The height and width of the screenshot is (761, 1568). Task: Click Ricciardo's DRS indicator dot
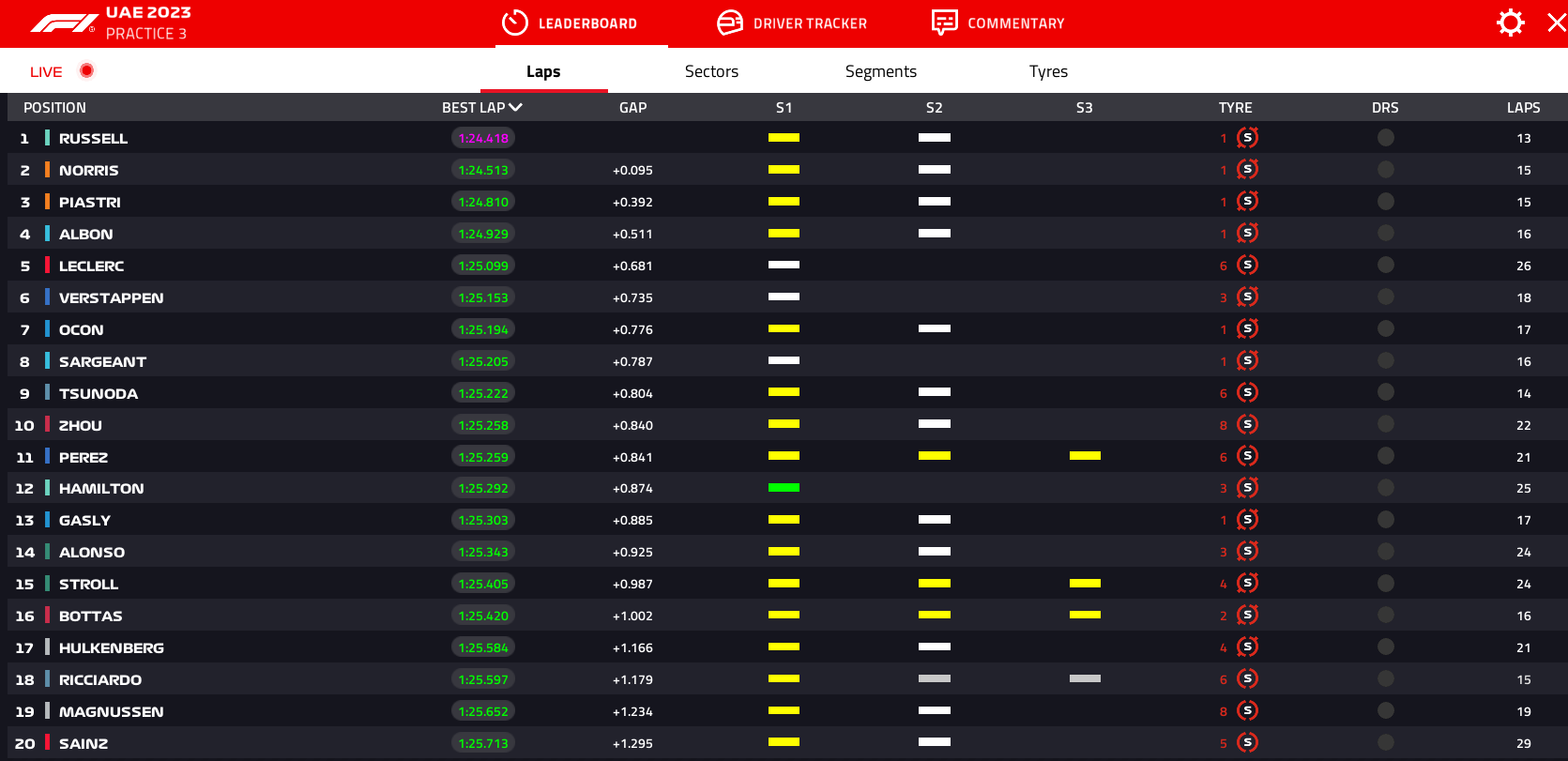(x=1386, y=679)
